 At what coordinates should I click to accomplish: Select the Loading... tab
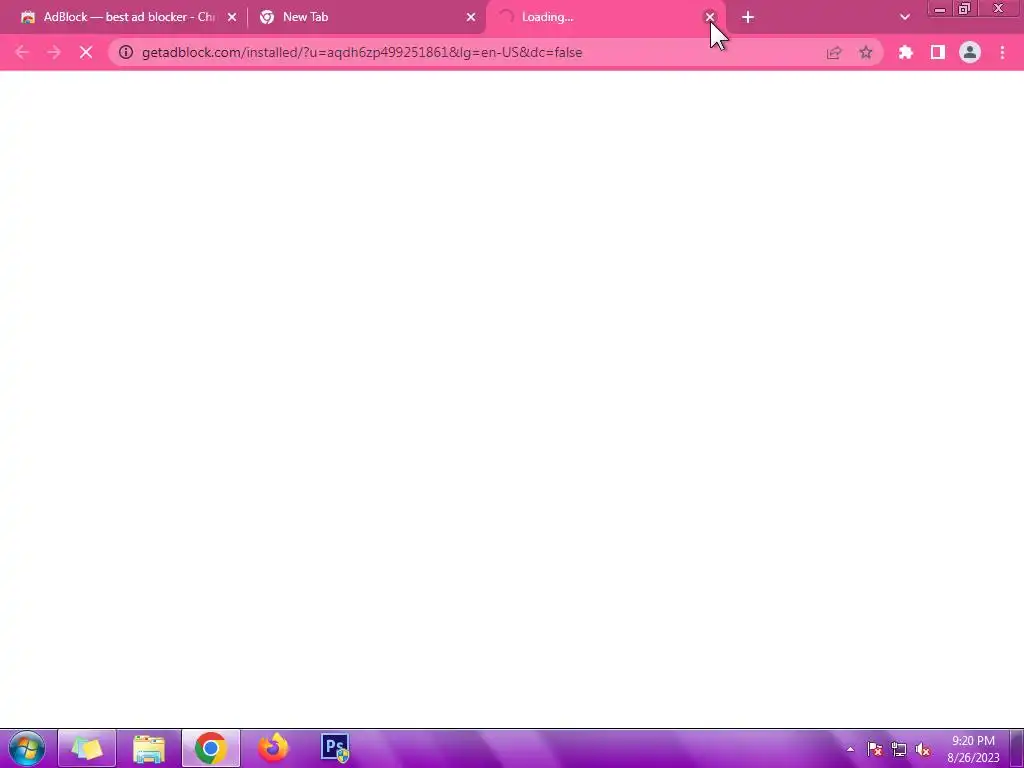(606, 17)
